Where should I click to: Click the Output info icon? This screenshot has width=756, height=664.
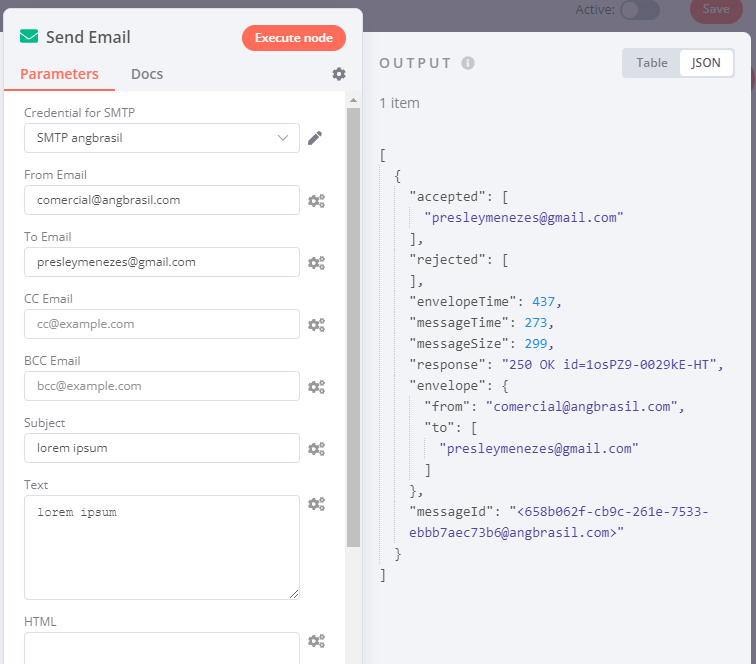(468, 63)
